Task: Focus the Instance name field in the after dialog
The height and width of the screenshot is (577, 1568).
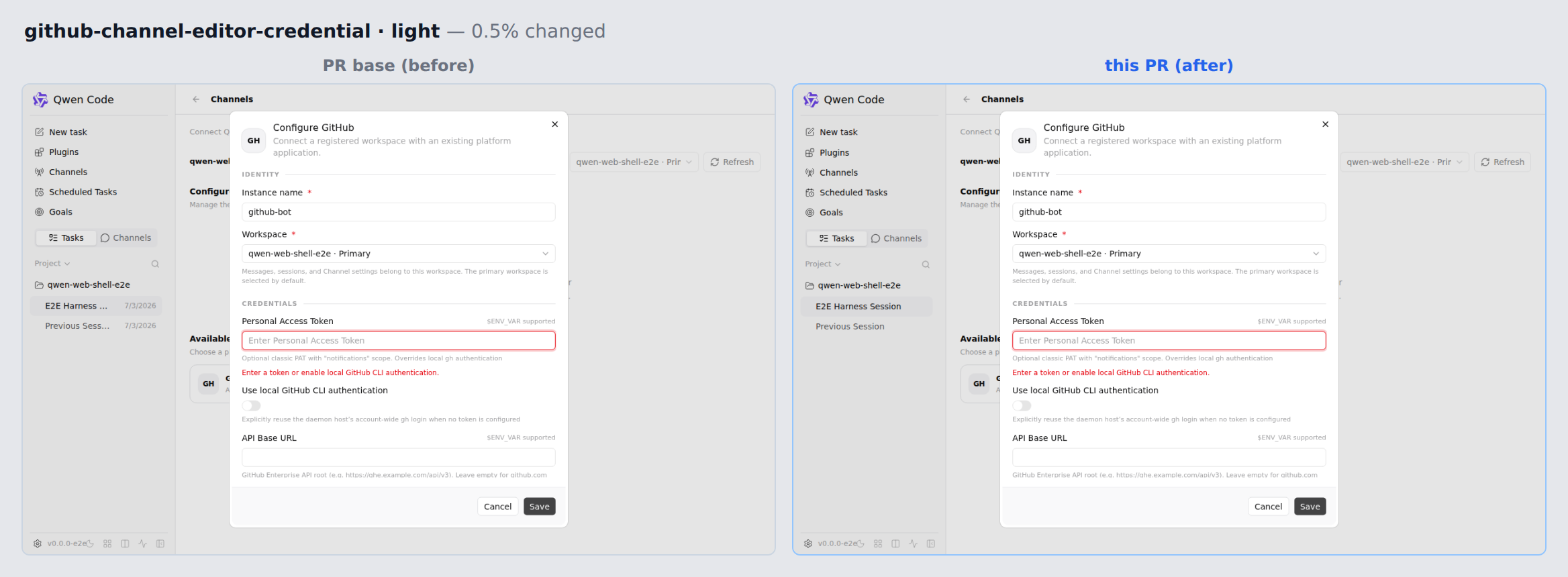Action: [x=1169, y=212]
